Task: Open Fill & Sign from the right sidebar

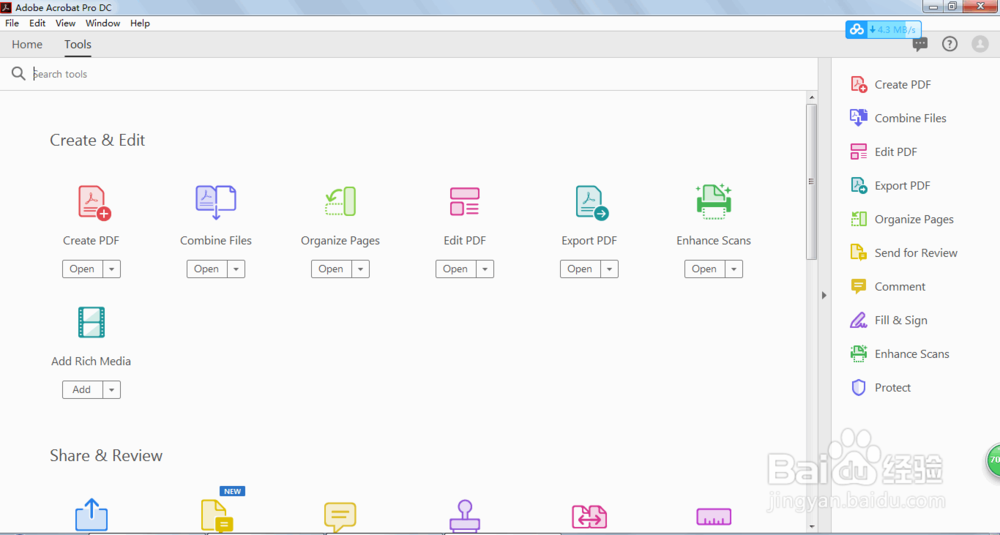Action: [x=889, y=320]
